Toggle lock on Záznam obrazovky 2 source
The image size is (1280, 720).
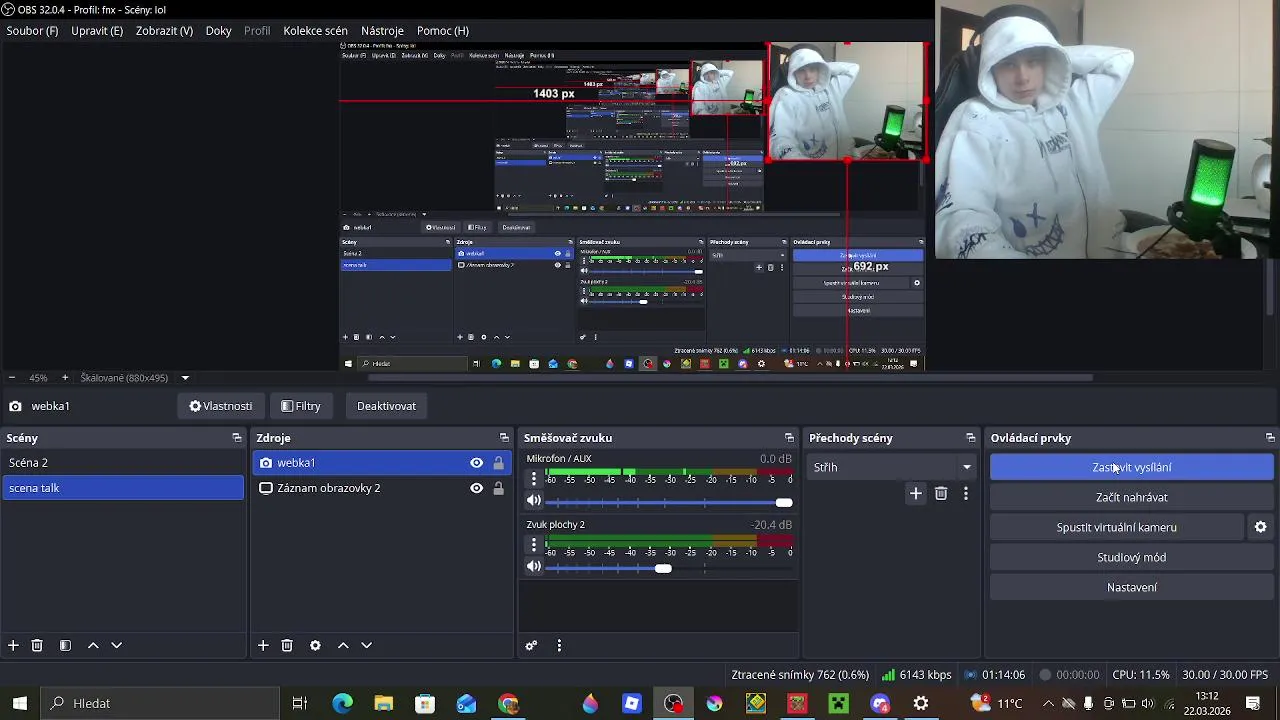click(498, 488)
